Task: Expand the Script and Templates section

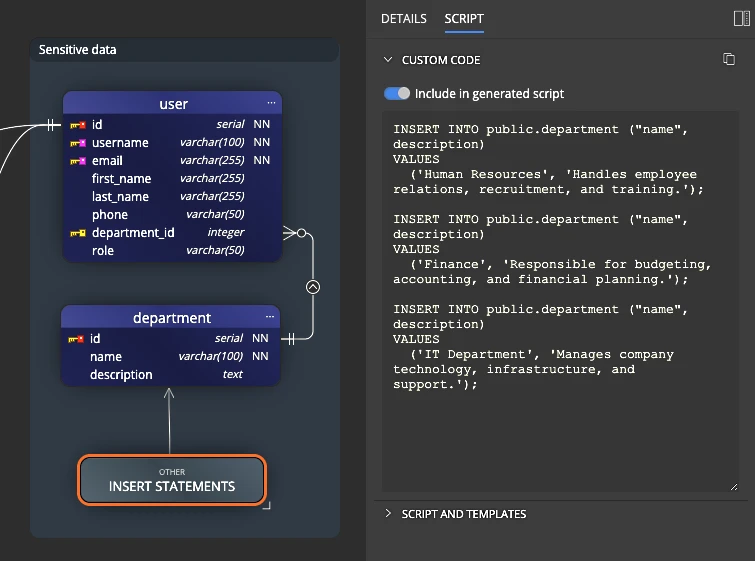Action: 388,514
